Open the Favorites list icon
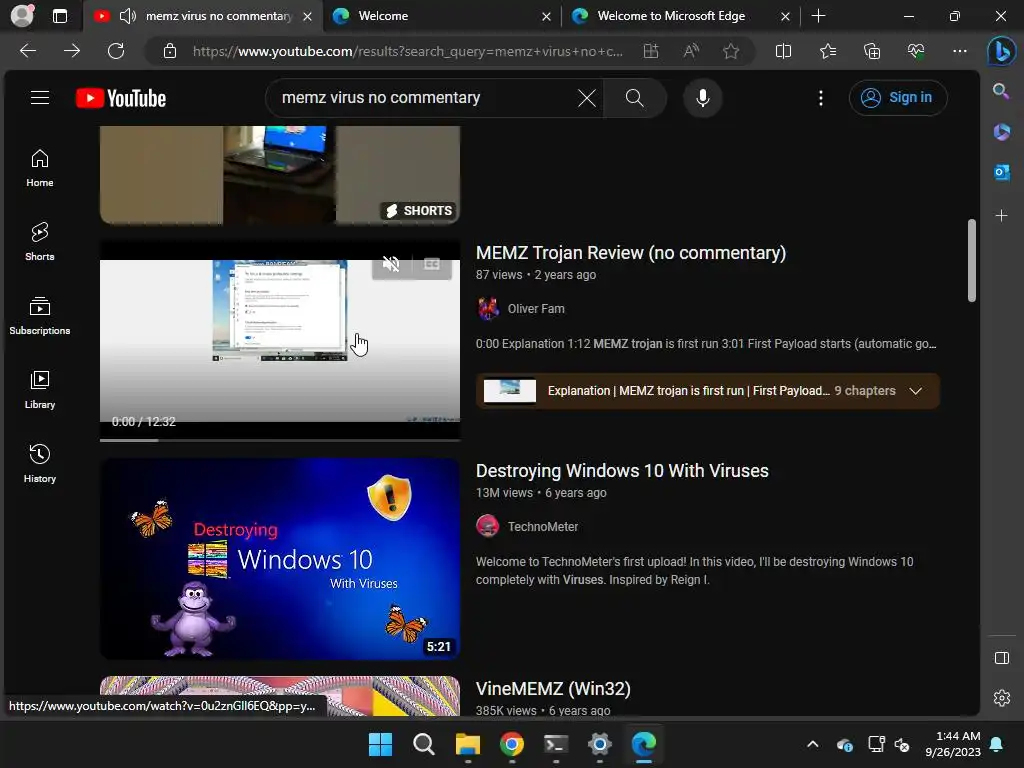The width and height of the screenshot is (1024, 768). click(828, 51)
